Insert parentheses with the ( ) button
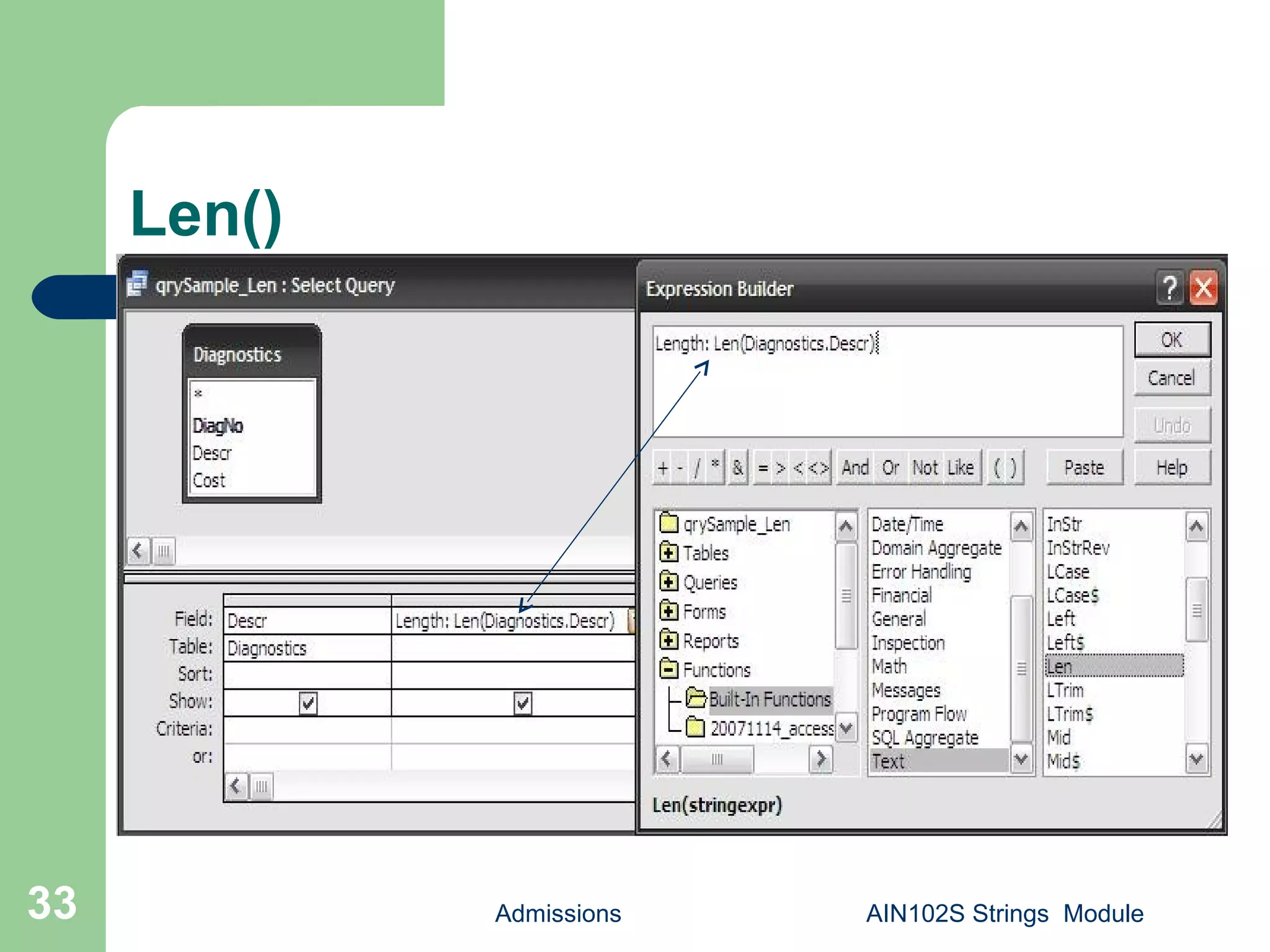This screenshot has height=952, width=1270. tap(1005, 468)
